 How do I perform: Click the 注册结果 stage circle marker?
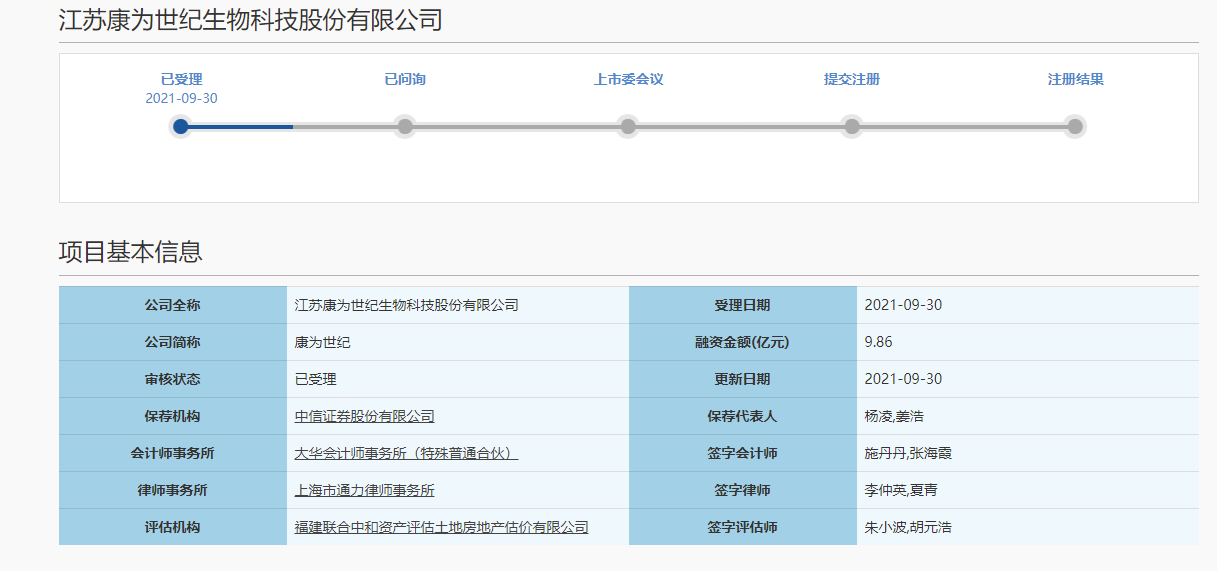(x=1075, y=126)
